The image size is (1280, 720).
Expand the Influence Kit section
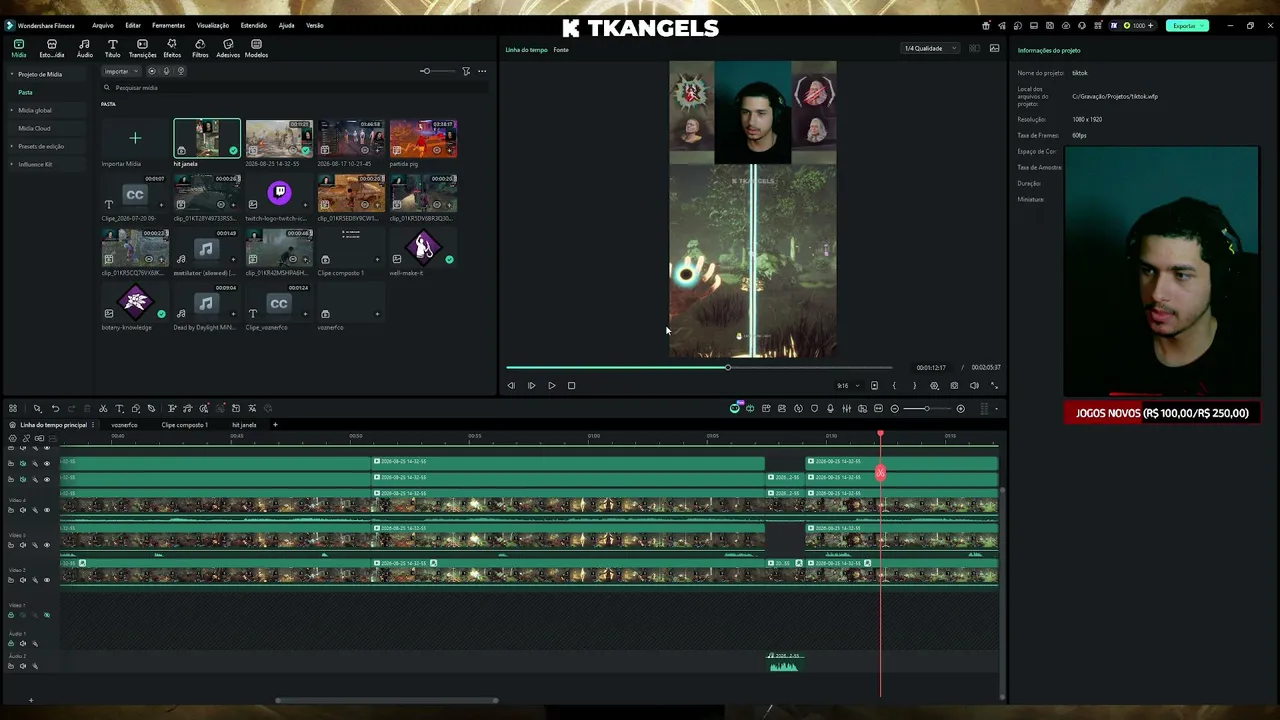12,164
